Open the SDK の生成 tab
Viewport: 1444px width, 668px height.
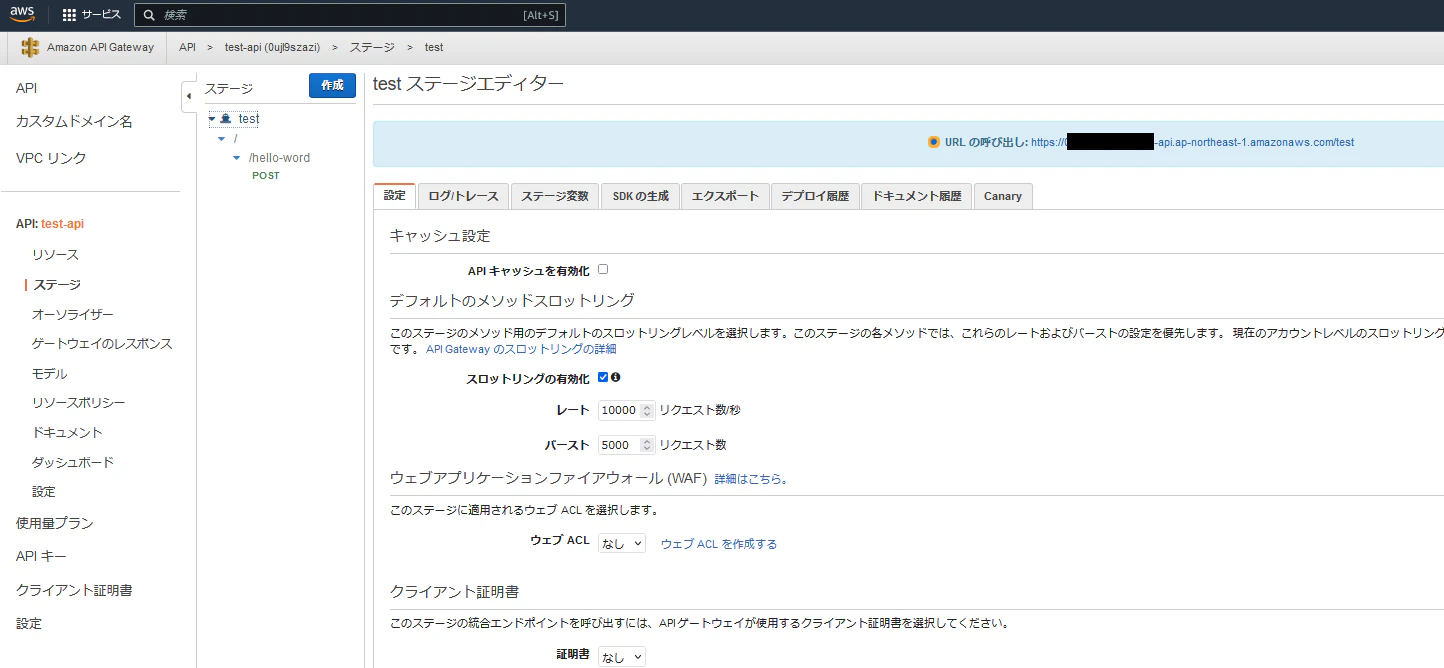(x=641, y=196)
